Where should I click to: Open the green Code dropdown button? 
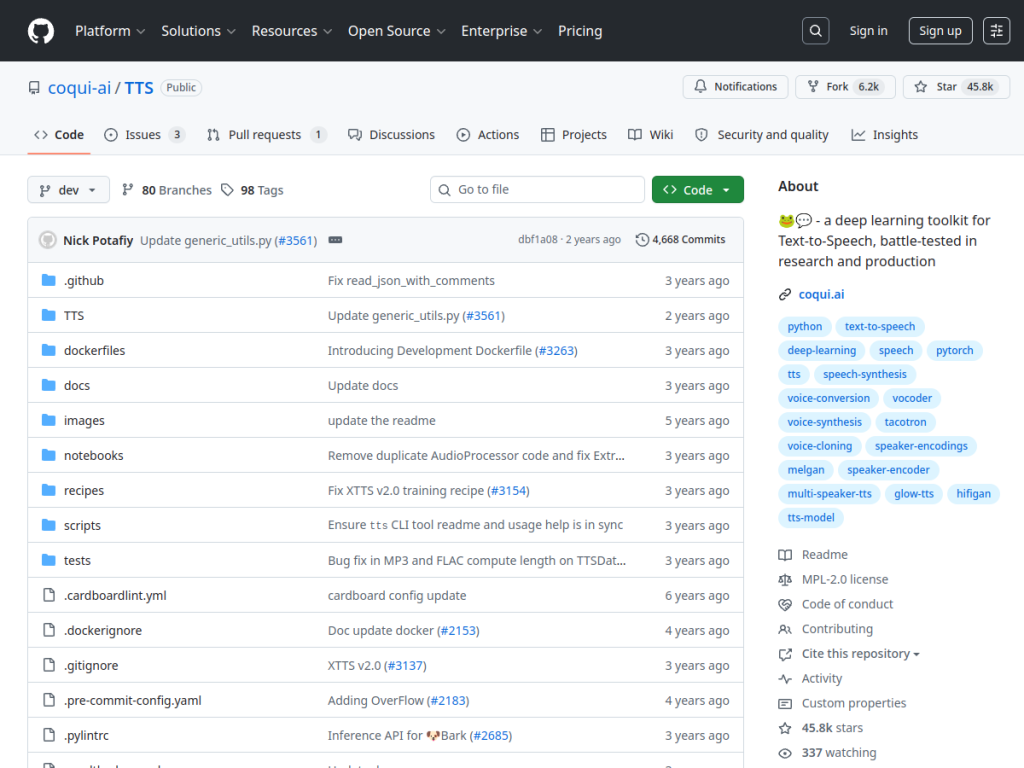(697, 189)
